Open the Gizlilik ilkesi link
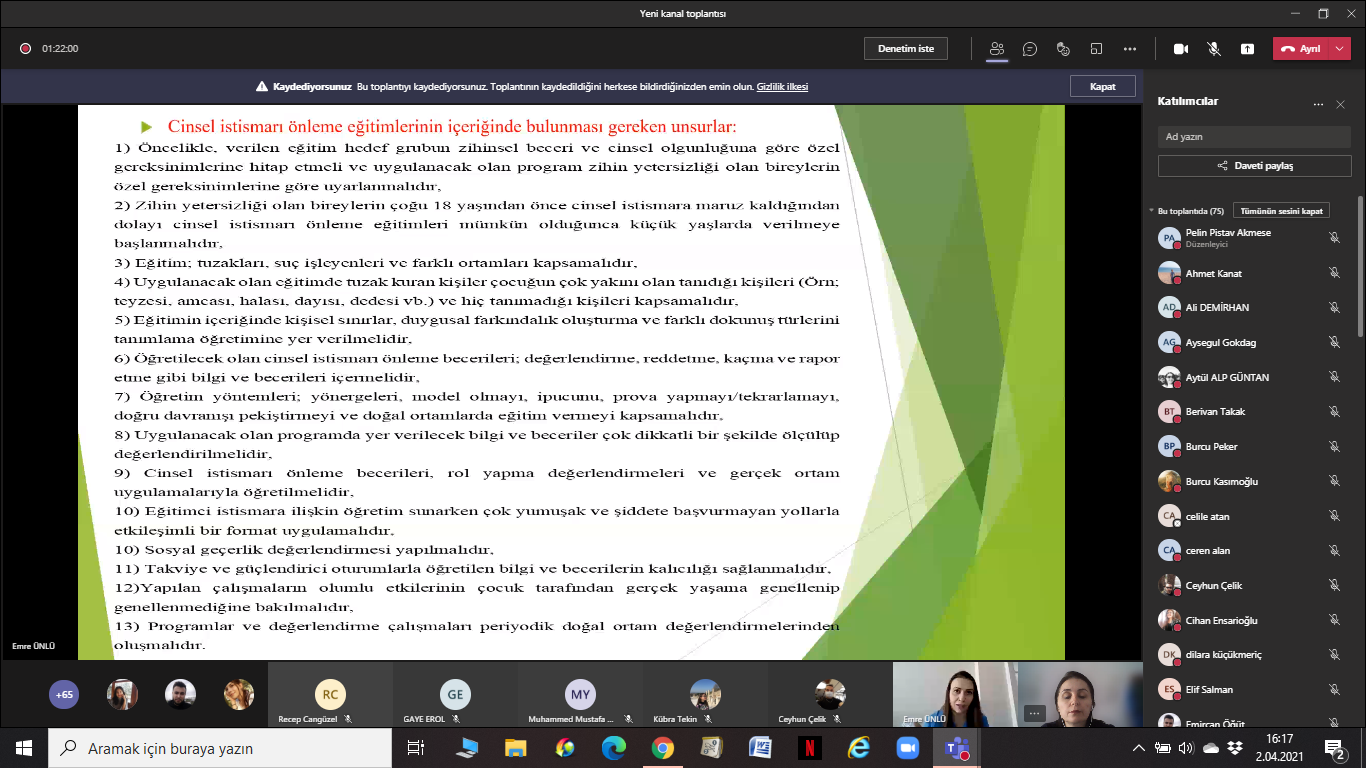This screenshot has width=1366, height=768. click(x=782, y=87)
